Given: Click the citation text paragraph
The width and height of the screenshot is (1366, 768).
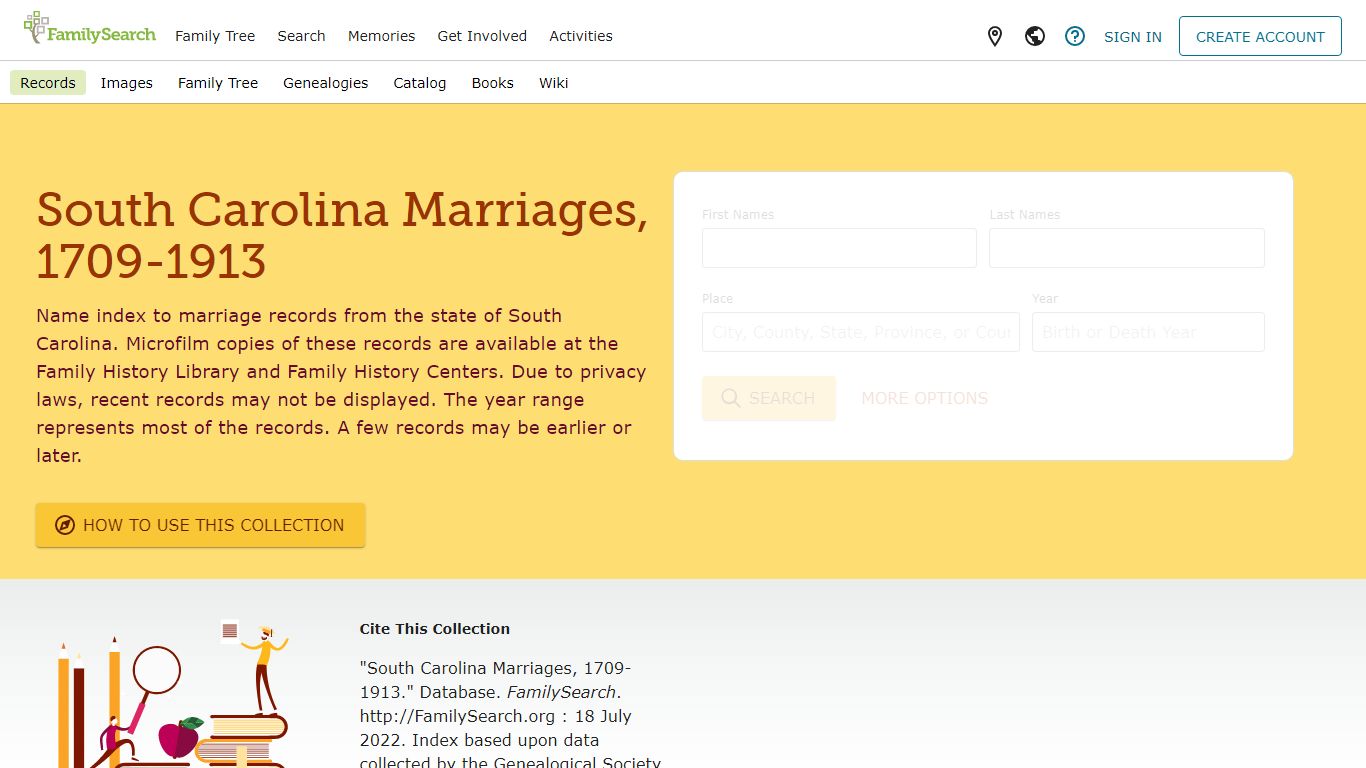Looking at the screenshot, I should [x=510, y=713].
